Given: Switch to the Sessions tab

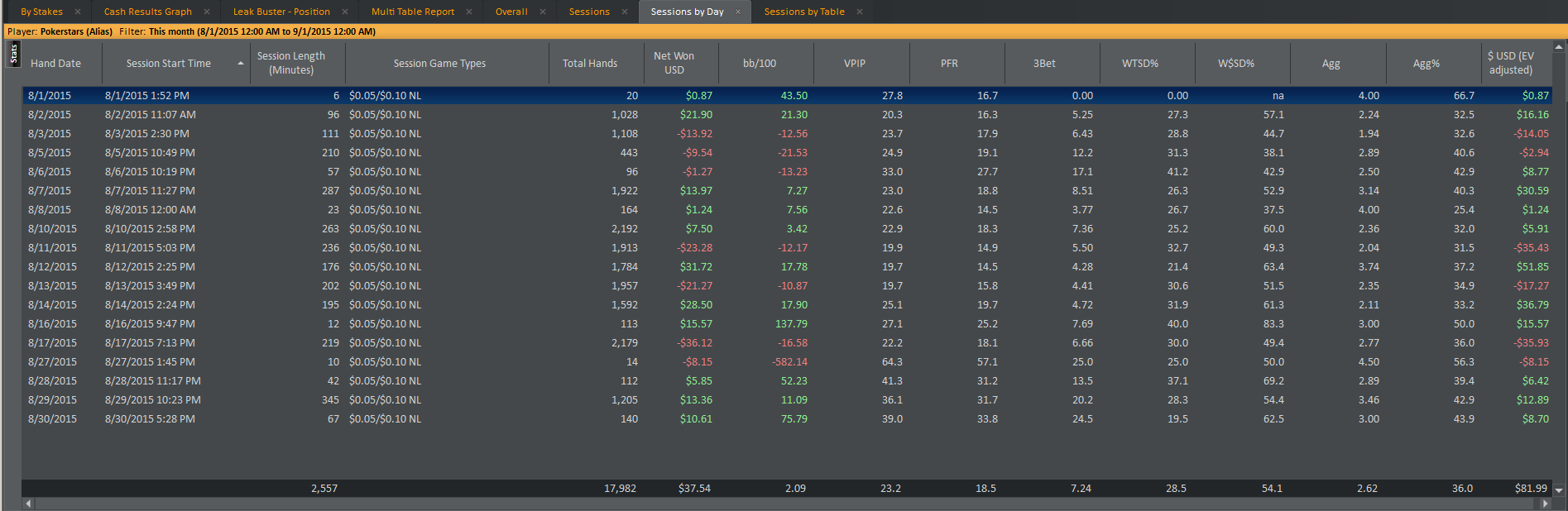Looking at the screenshot, I should point(589,12).
